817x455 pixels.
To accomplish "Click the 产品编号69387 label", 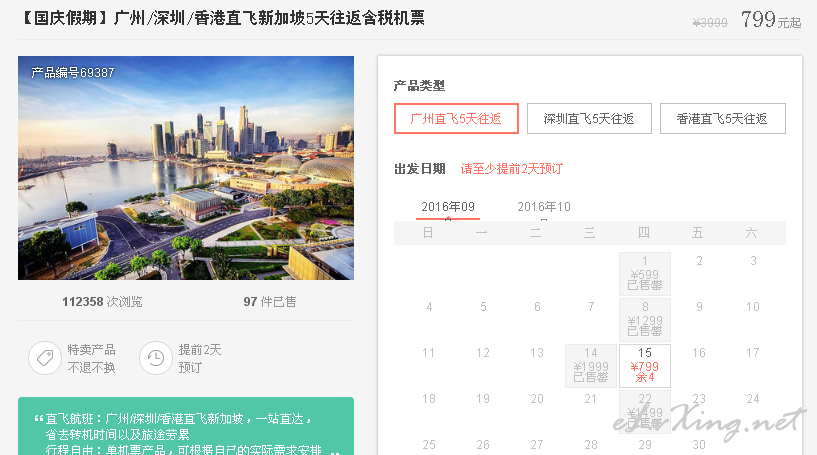I will click(72, 72).
